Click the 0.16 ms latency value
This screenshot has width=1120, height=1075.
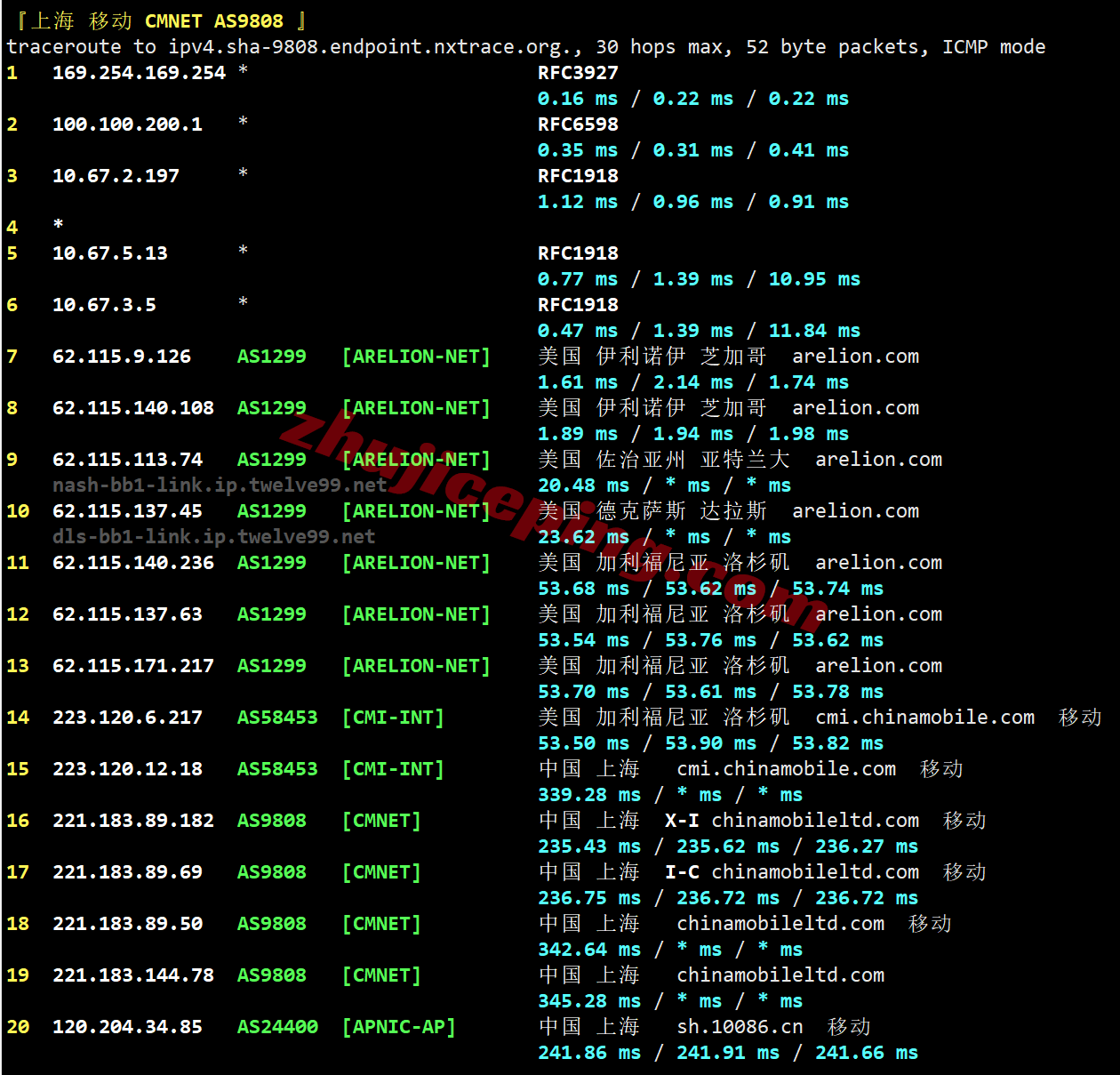pos(578,99)
